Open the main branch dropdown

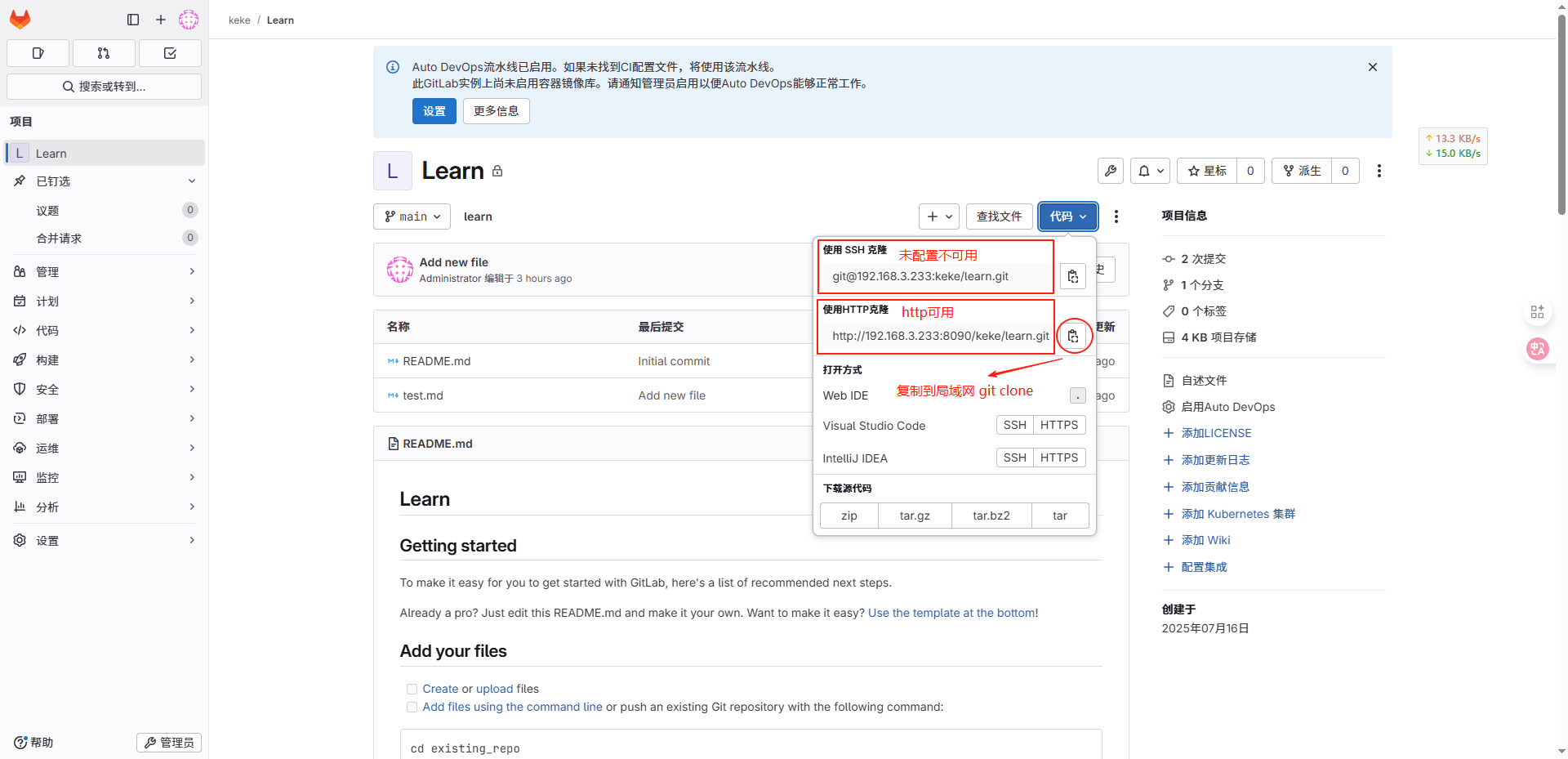coord(412,217)
